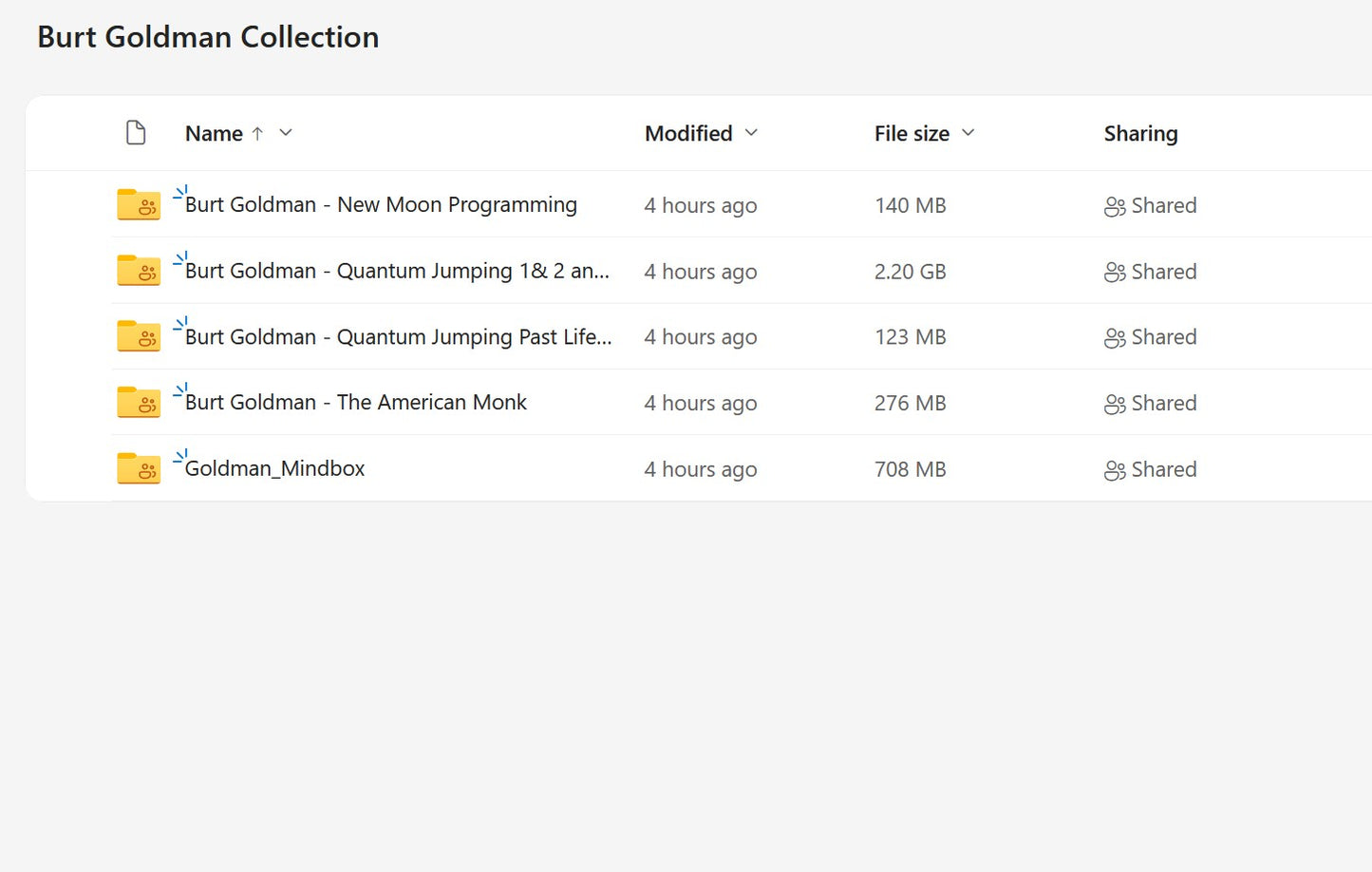Click Shared status for Quantum Jumping 1& 2
Image resolution: width=1372 pixels, height=872 pixels.
[x=1163, y=272]
